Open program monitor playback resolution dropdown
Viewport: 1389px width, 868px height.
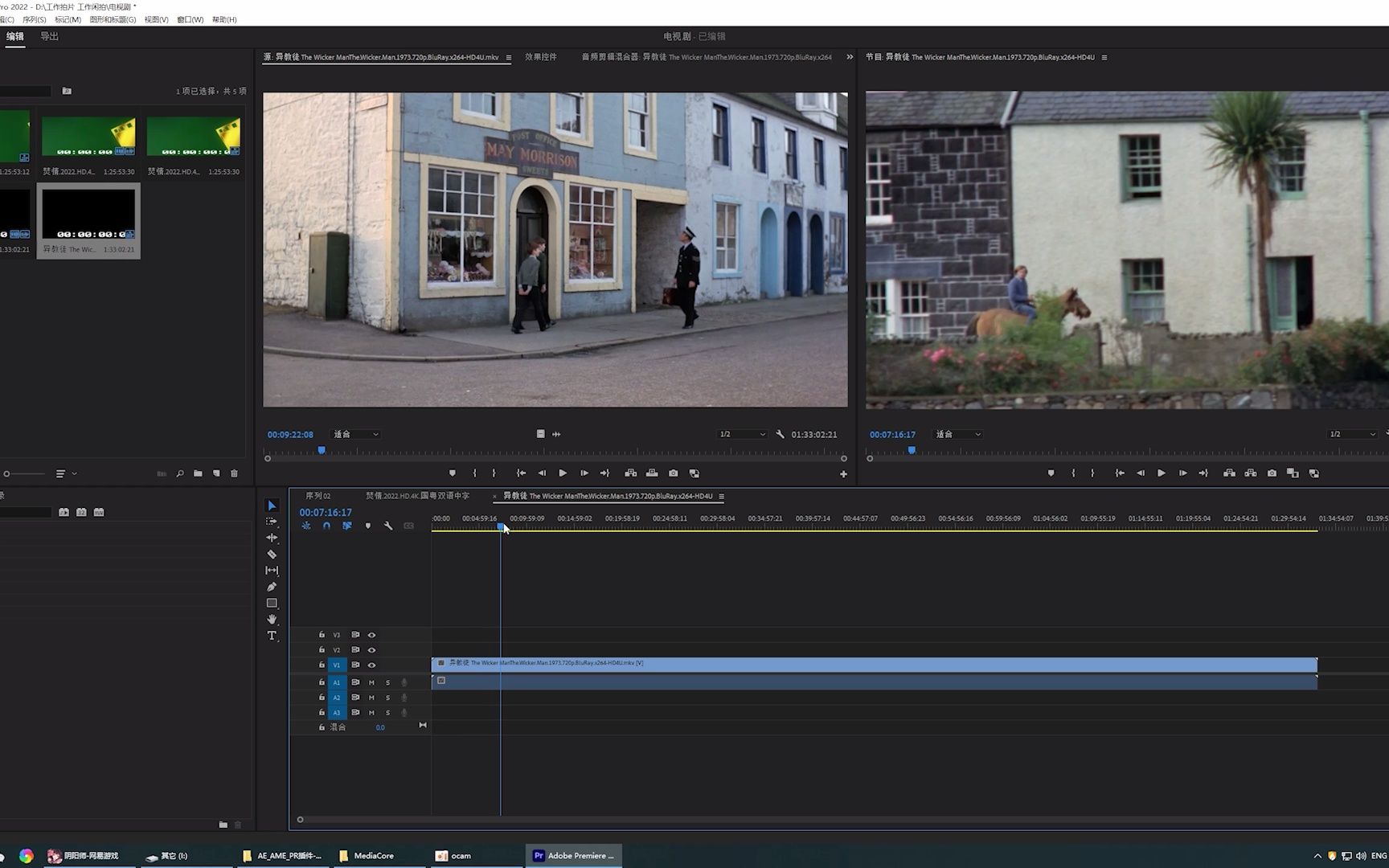click(x=1353, y=434)
